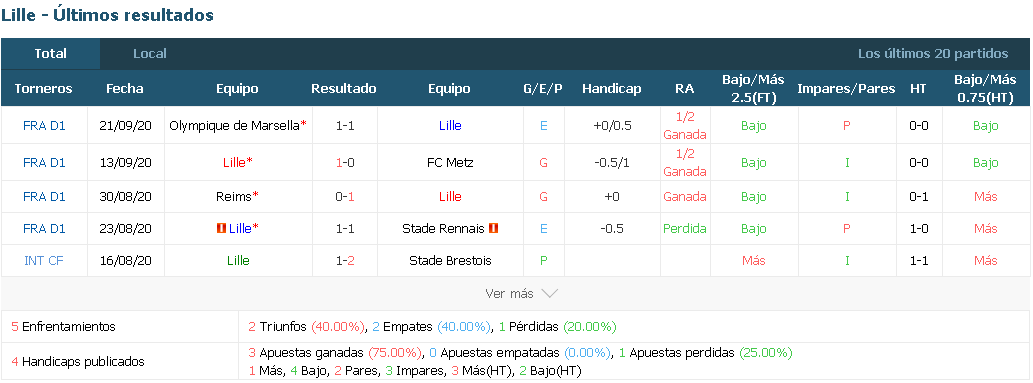This screenshot has height=383, width=1033.
Task: Click the Handicap column header
Action: coord(611,88)
